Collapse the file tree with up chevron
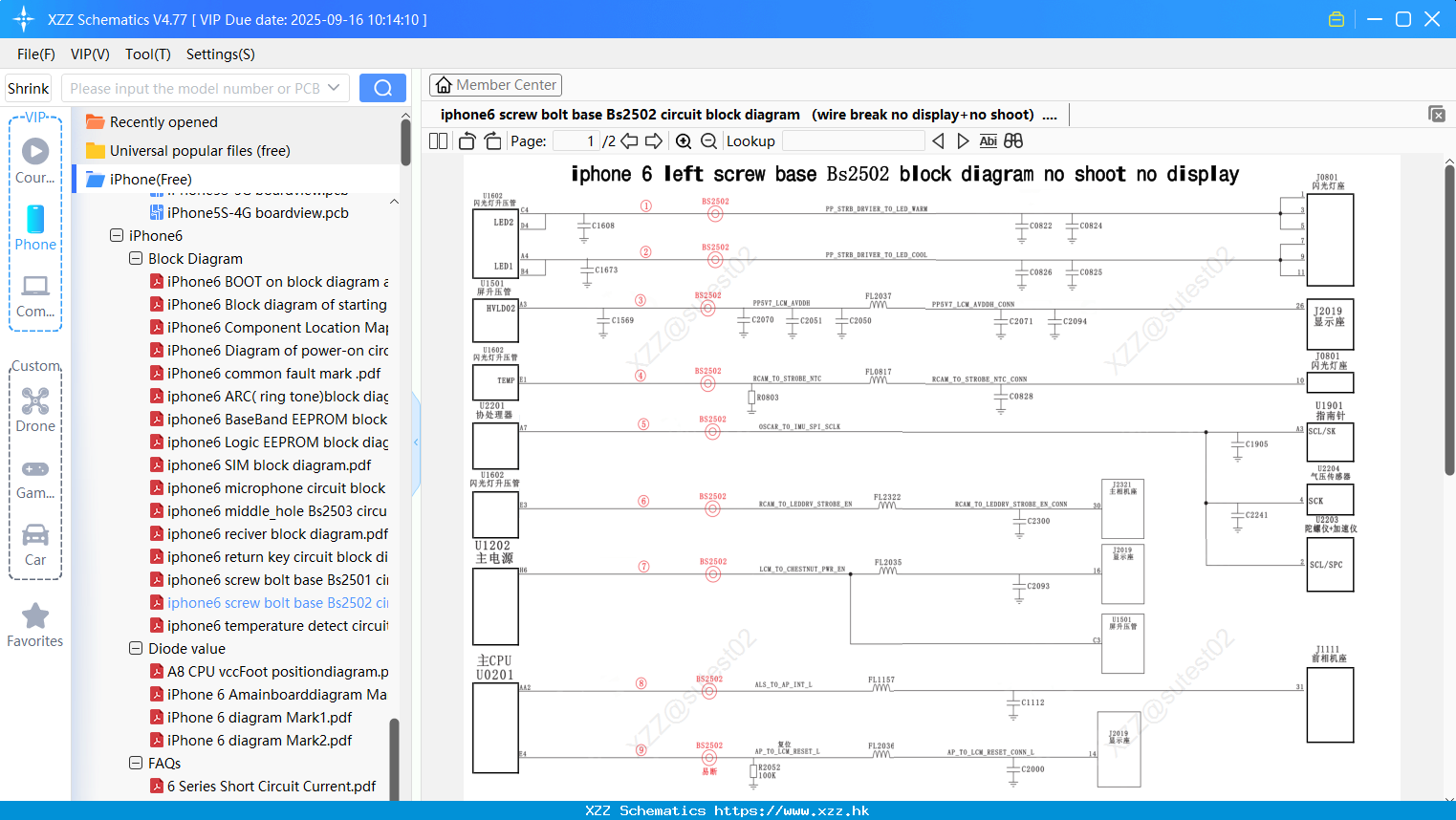1456x820 pixels. tap(394, 202)
